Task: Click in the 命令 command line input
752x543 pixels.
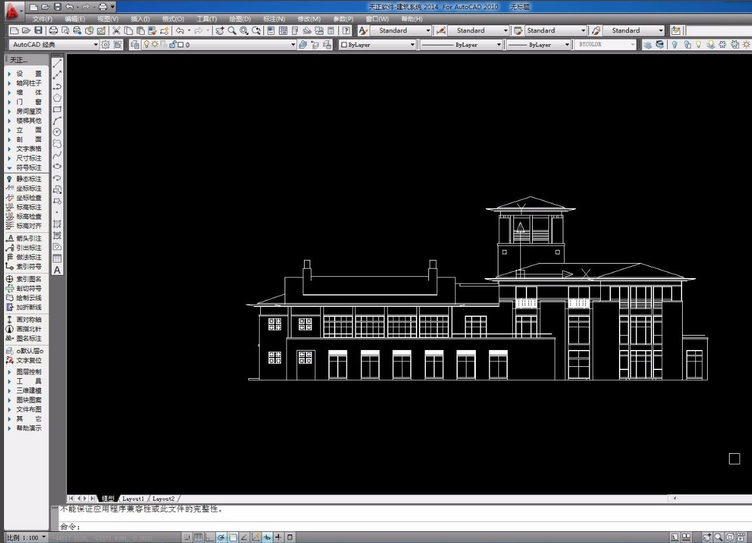Action: coord(405,527)
